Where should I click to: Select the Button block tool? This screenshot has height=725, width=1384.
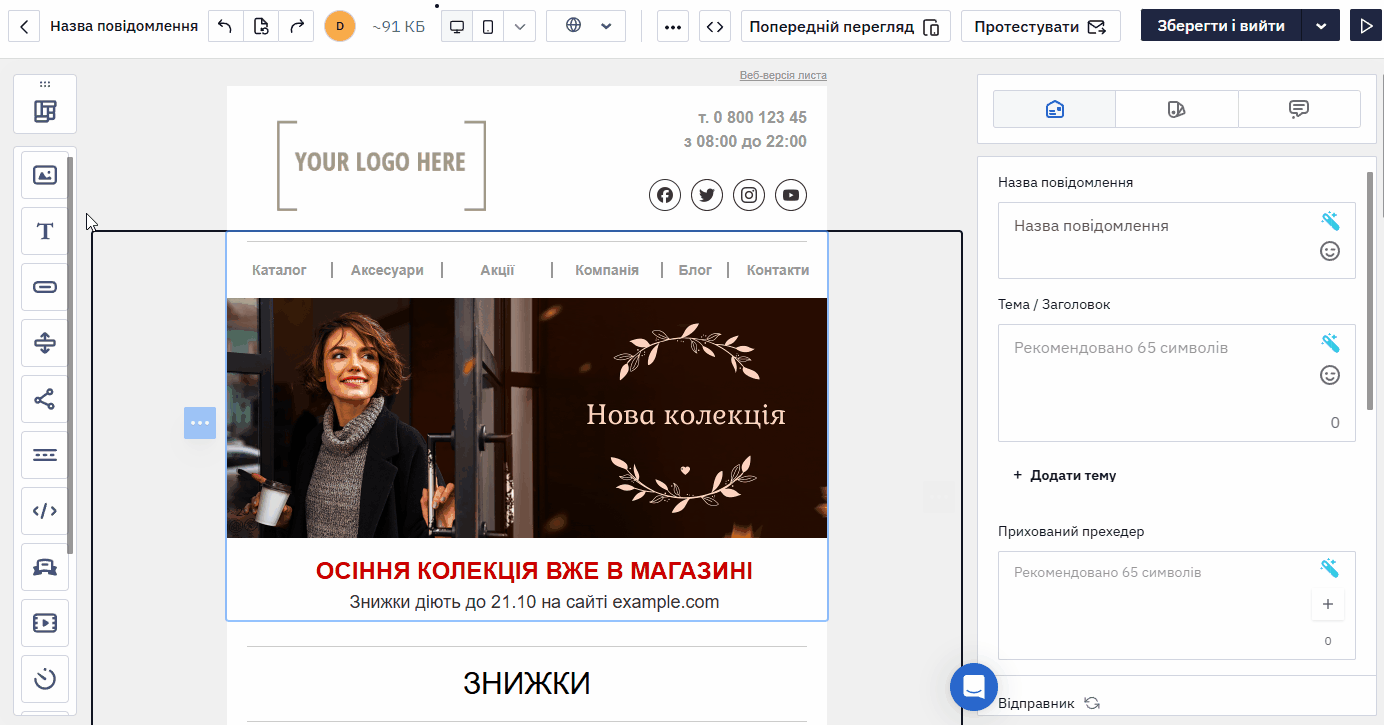click(x=45, y=287)
